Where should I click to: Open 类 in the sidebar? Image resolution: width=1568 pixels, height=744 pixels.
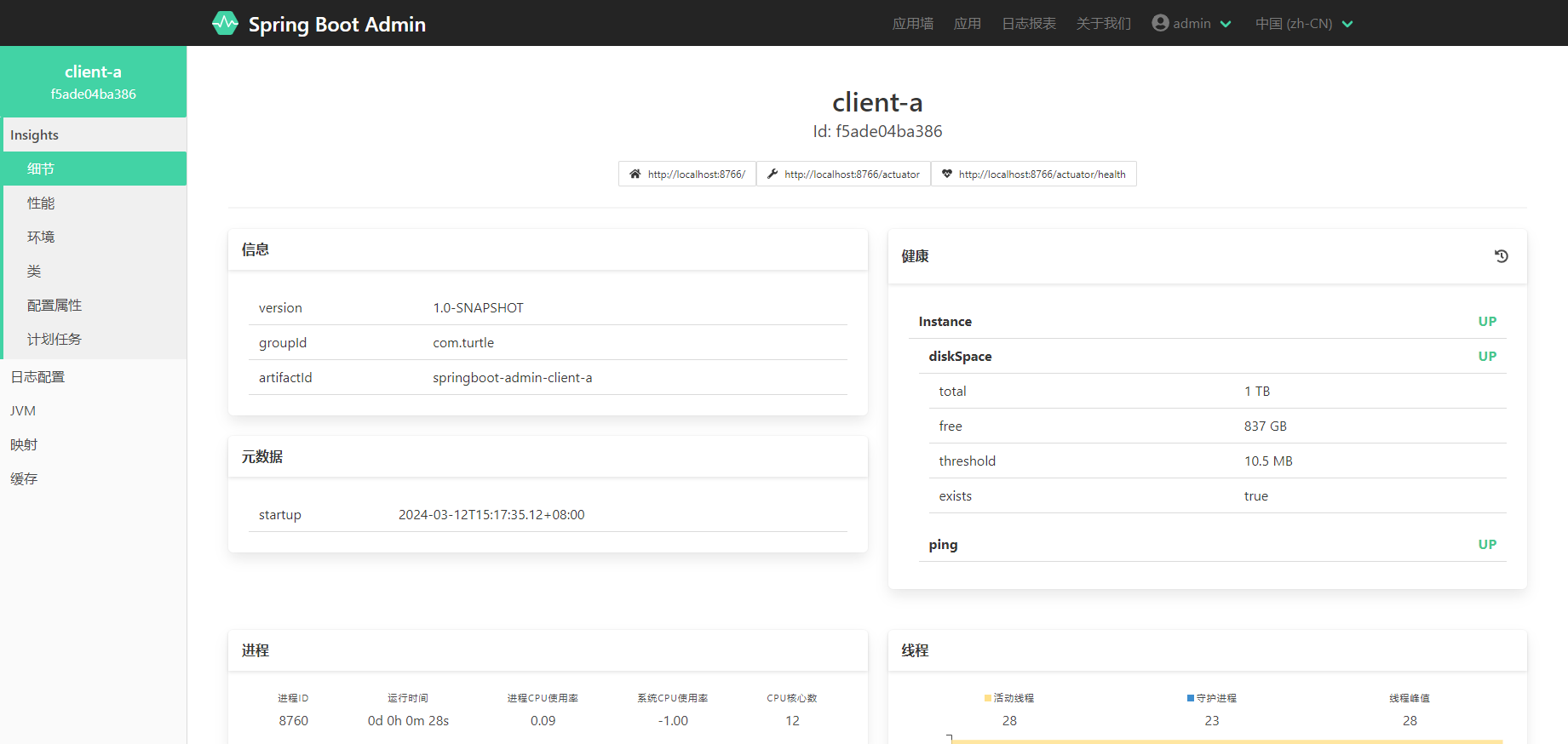[x=95, y=271]
